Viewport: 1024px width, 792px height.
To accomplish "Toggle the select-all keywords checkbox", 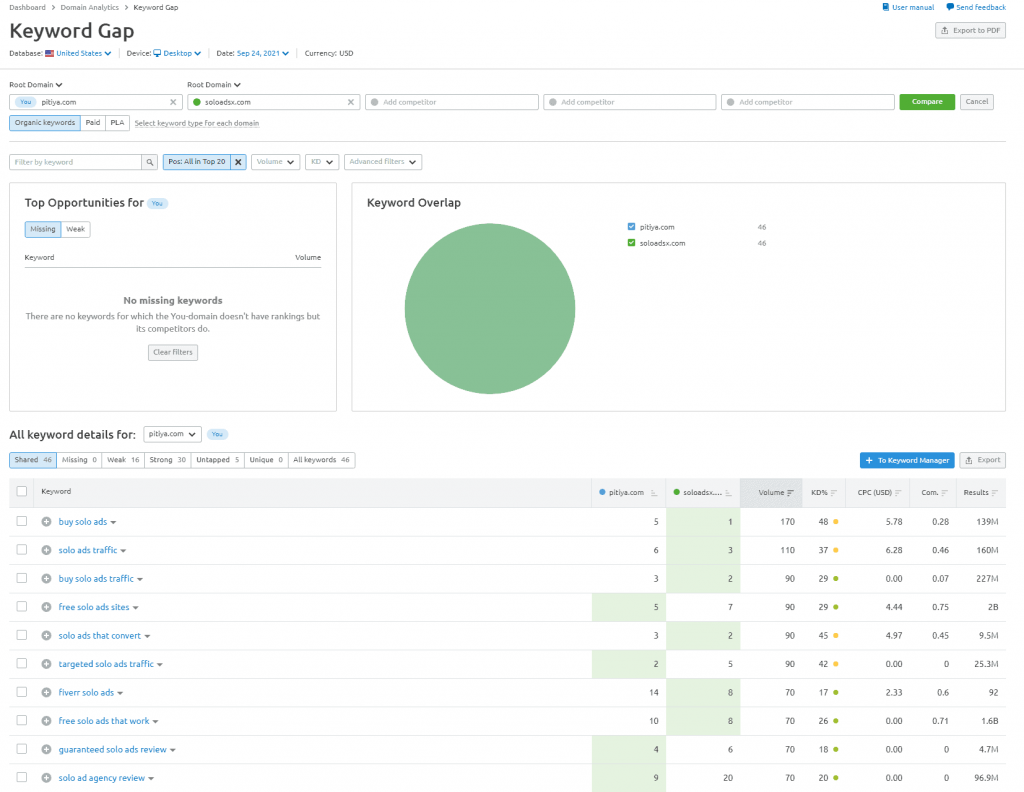I will (22, 491).
